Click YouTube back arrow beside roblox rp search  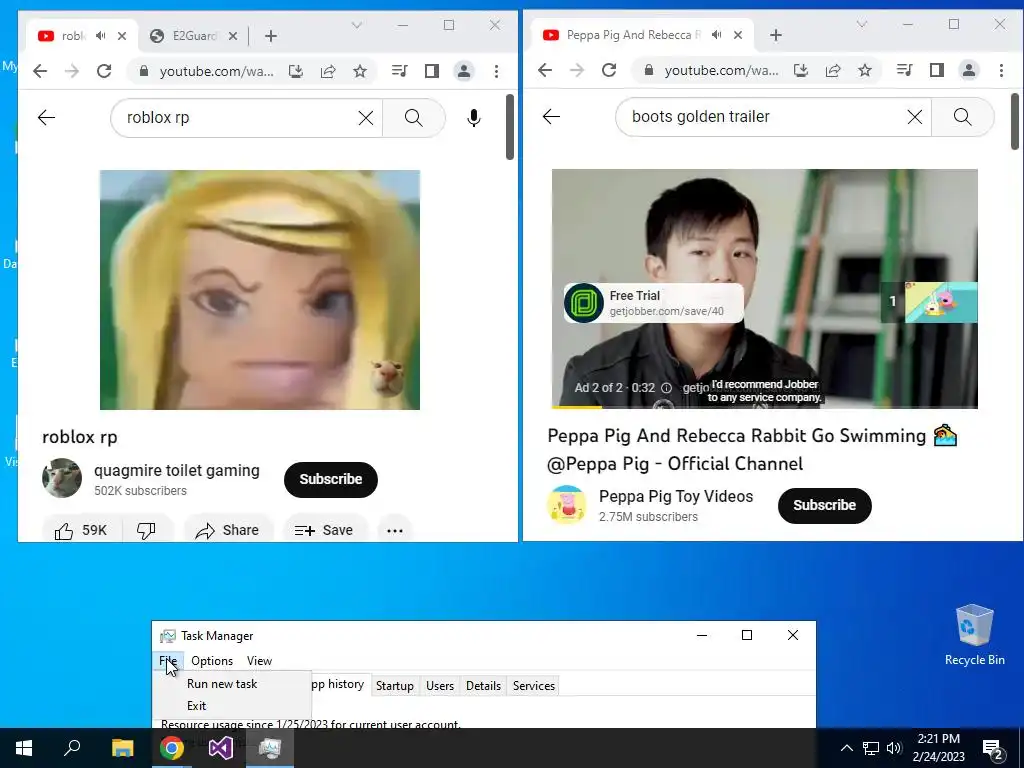pos(46,118)
